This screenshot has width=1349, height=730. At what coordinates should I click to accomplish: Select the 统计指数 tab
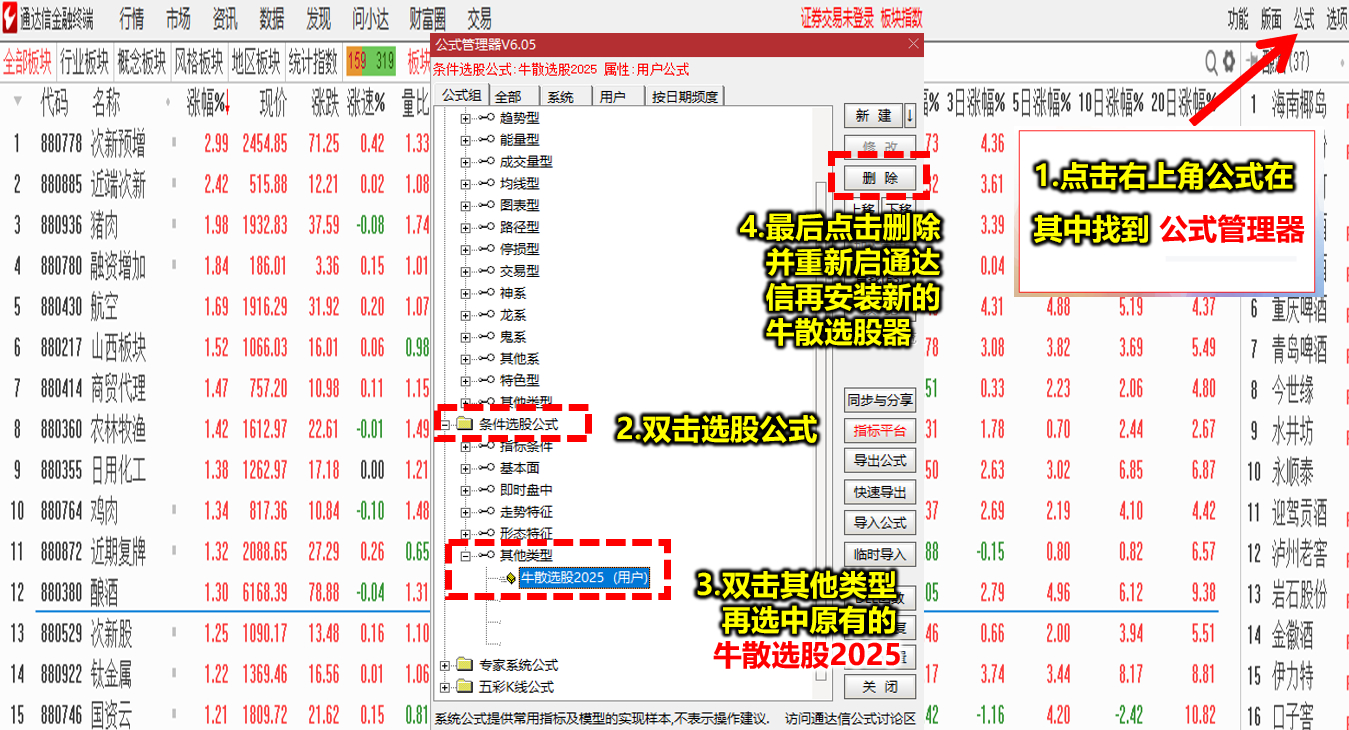click(x=313, y=62)
